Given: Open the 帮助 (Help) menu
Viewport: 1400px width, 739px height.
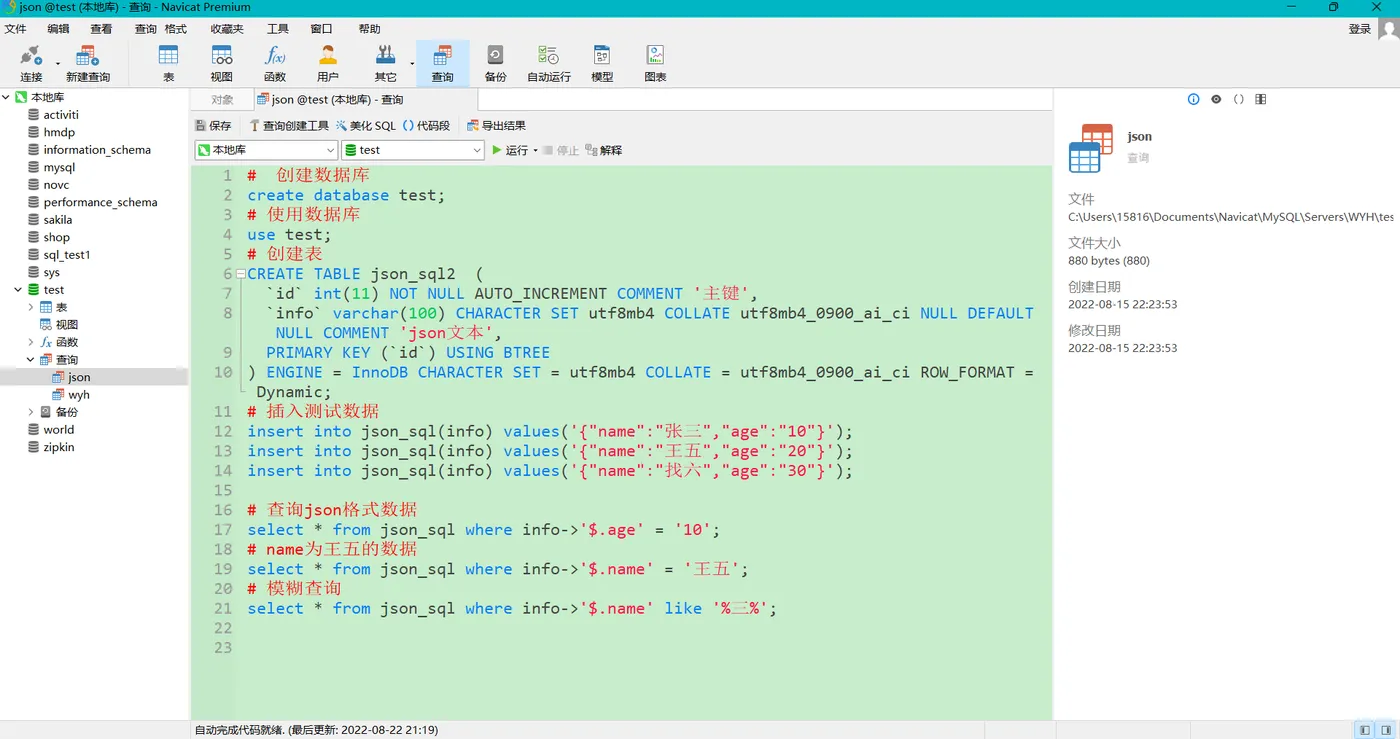Looking at the screenshot, I should (x=369, y=29).
